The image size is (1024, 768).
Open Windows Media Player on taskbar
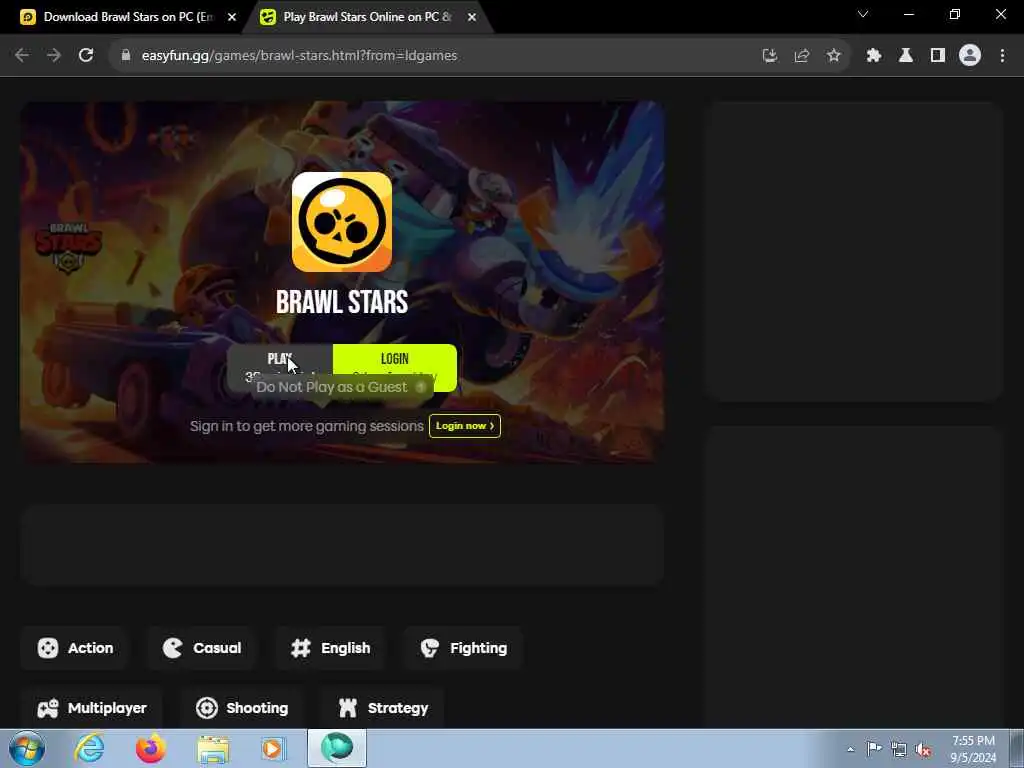coord(273,749)
